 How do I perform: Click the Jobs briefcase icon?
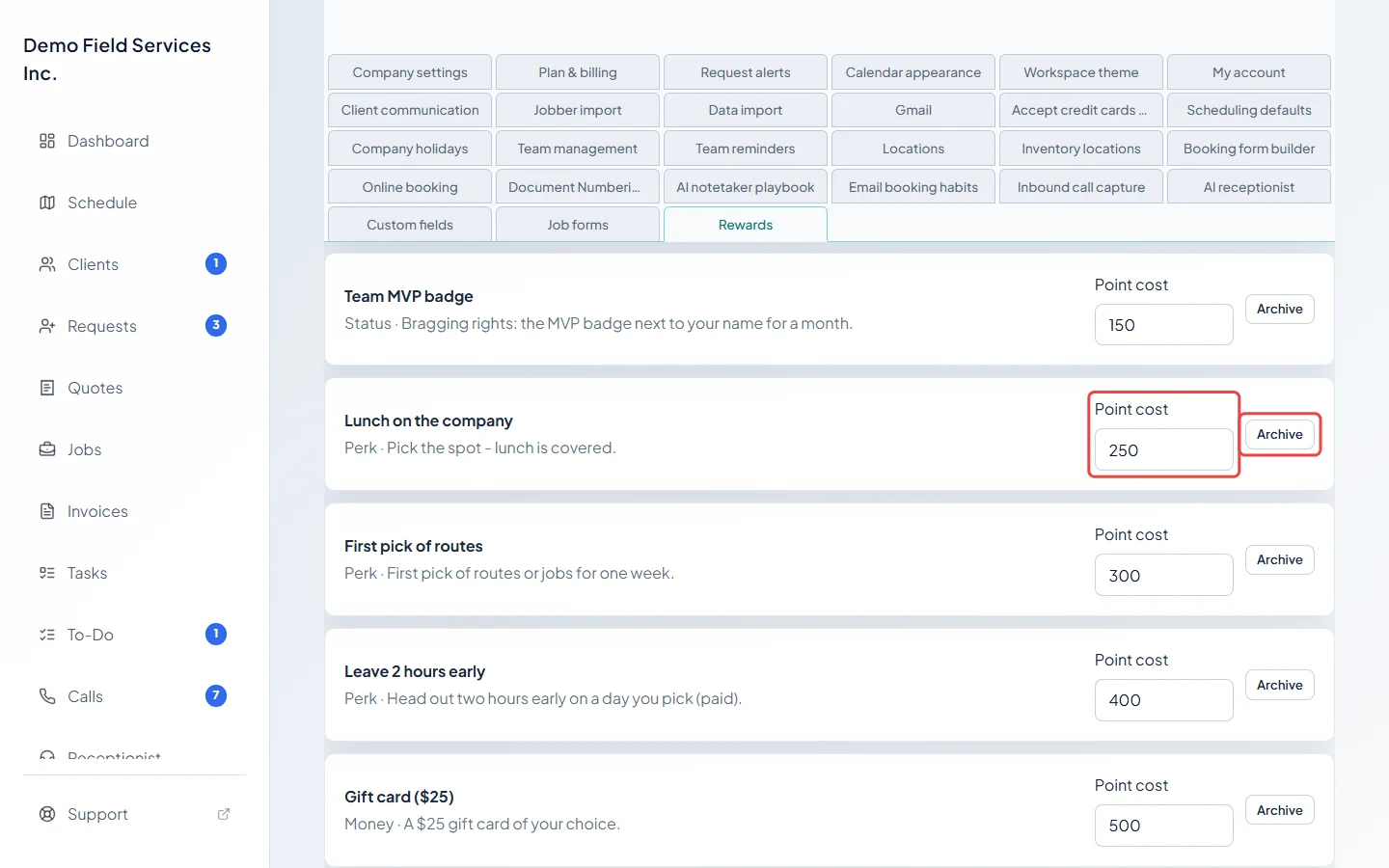(x=47, y=449)
